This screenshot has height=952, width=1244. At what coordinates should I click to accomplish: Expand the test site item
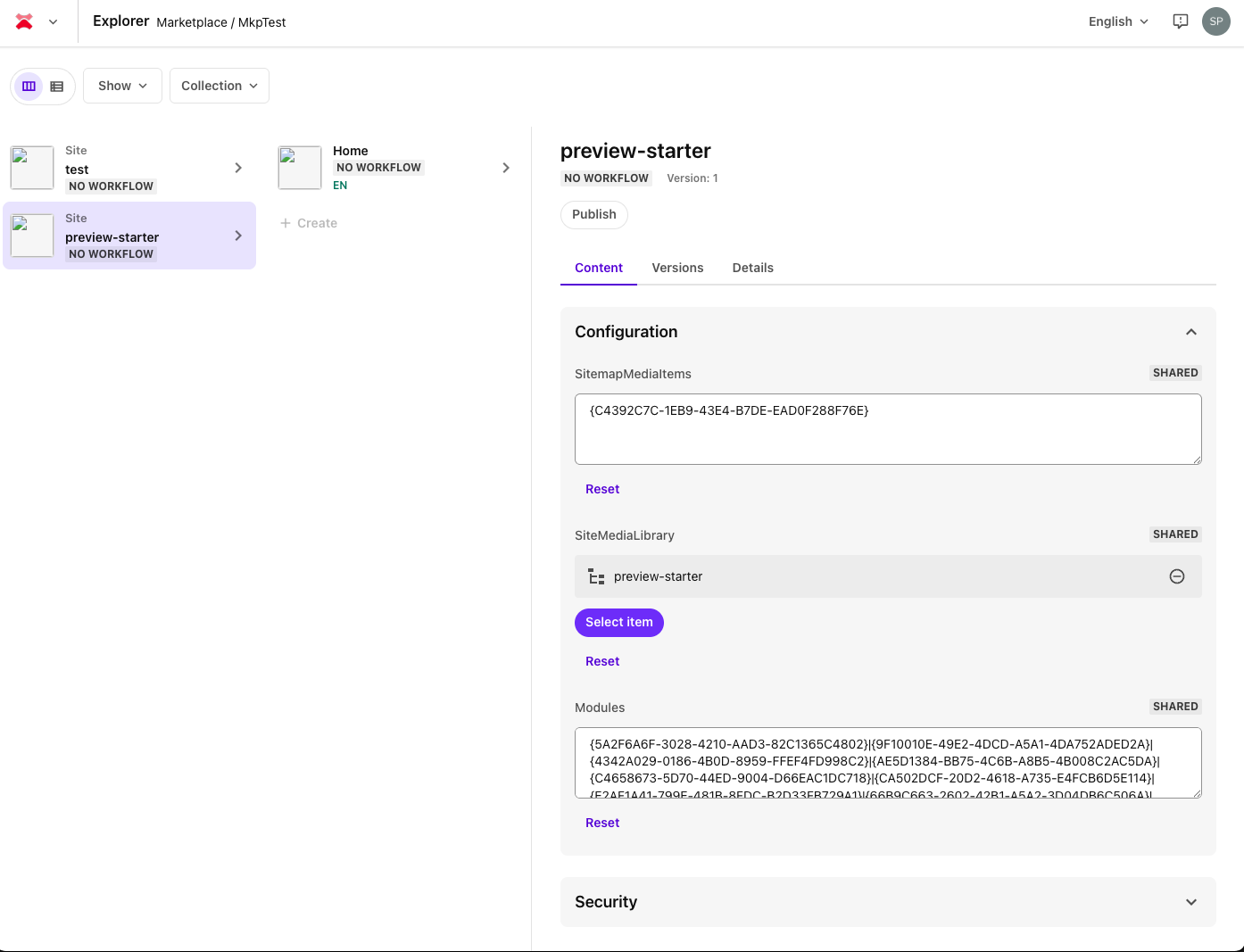coord(237,168)
